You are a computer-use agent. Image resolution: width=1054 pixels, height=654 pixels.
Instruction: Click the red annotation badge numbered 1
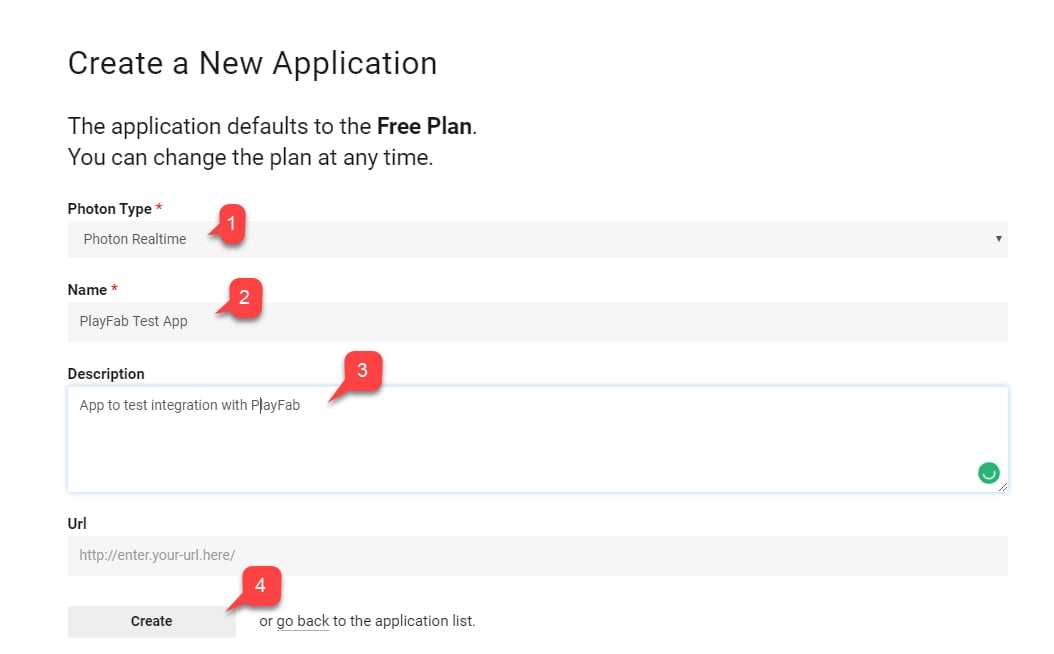click(231, 223)
